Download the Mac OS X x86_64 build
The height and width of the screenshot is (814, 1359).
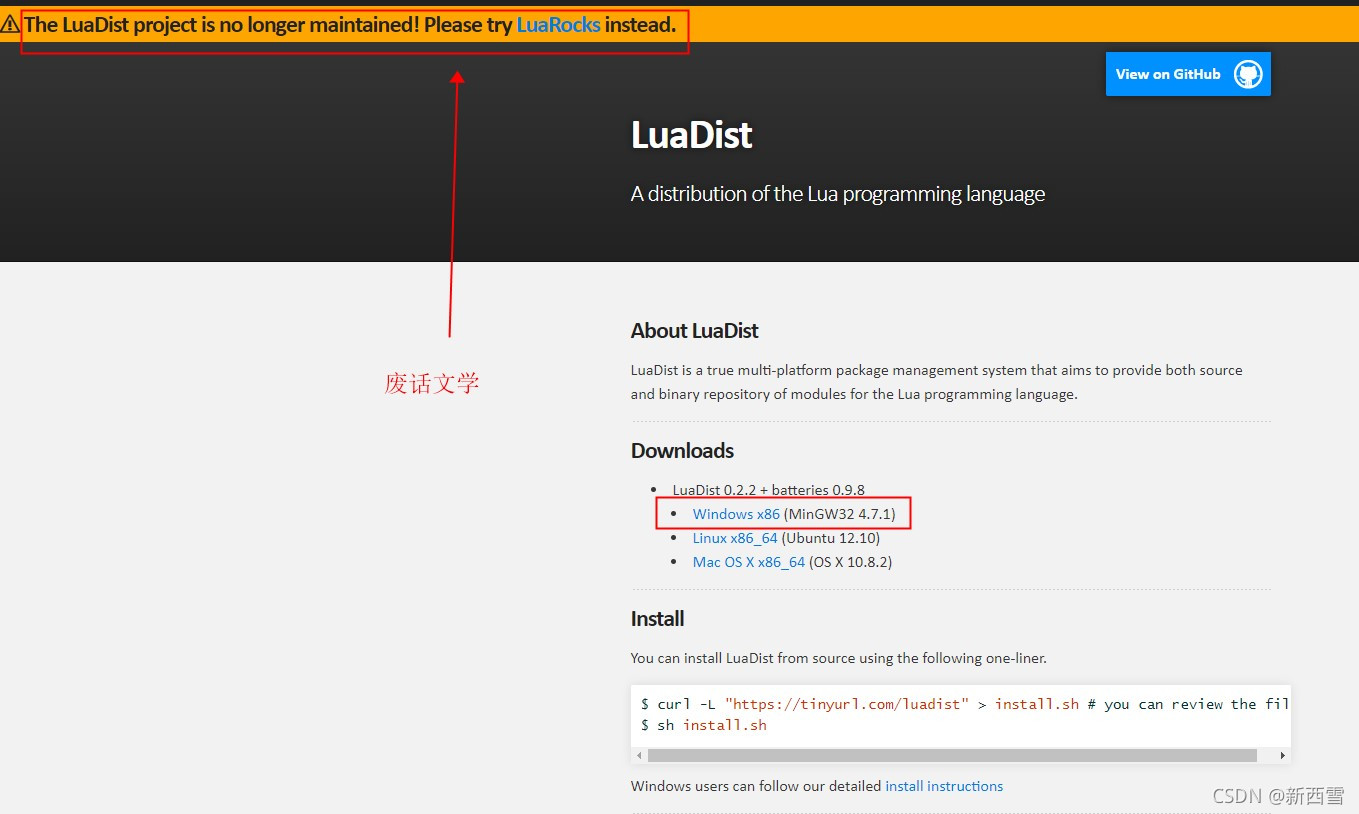(x=749, y=562)
